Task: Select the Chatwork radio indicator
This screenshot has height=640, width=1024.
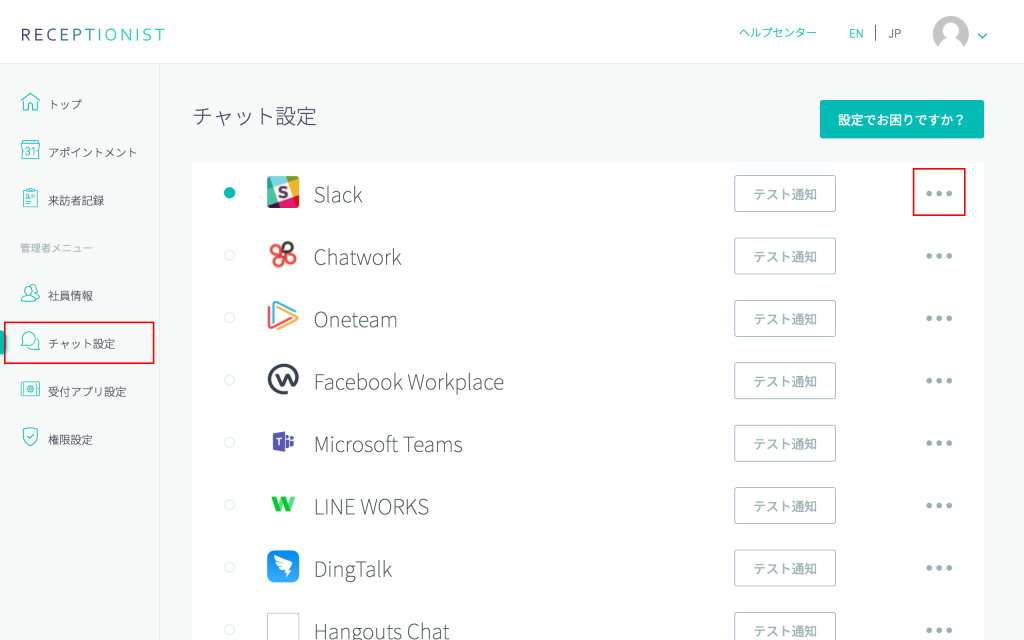Action: click(230, 256)
